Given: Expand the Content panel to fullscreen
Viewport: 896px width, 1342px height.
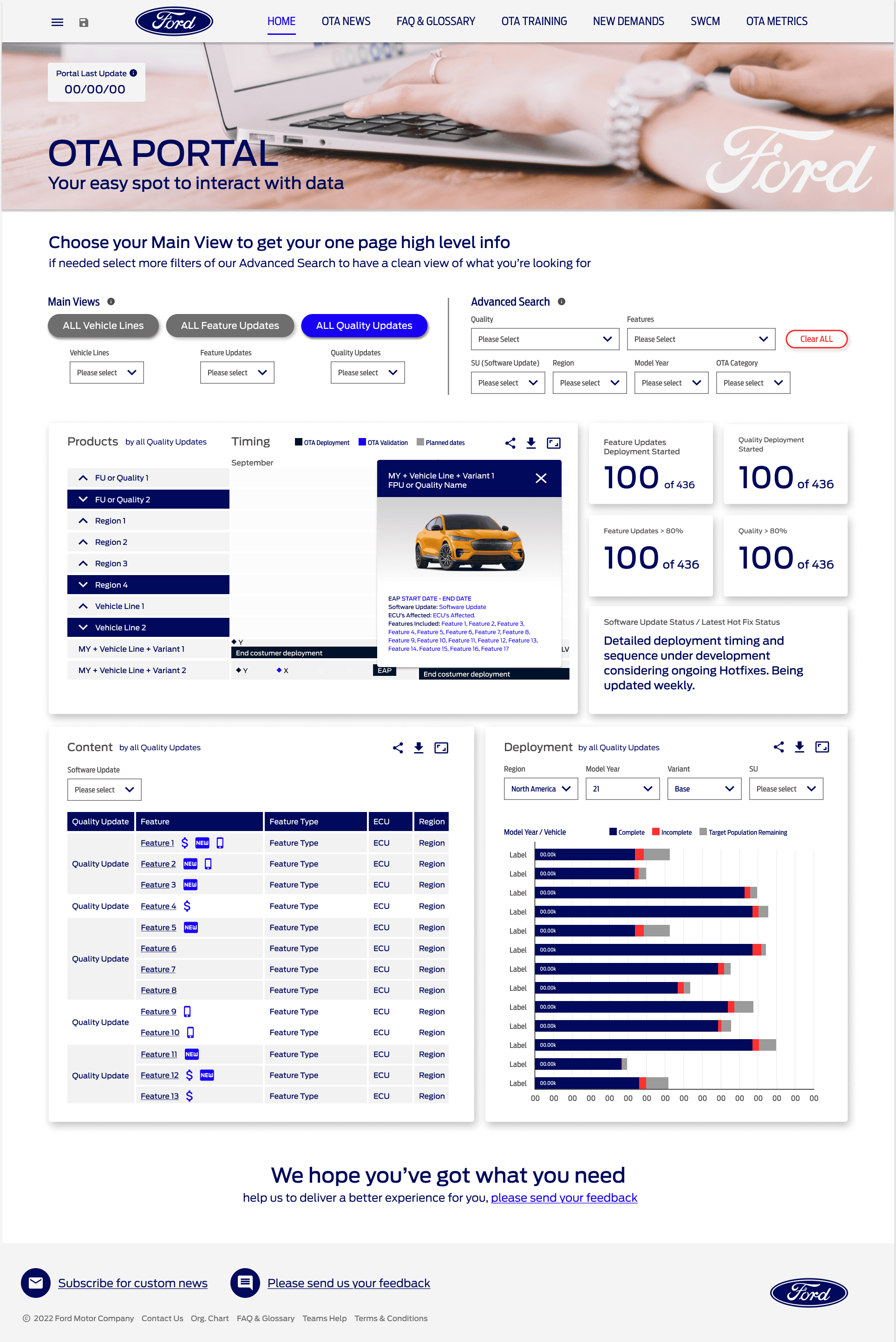Looking at the screenshot, I should click(441, 748).
